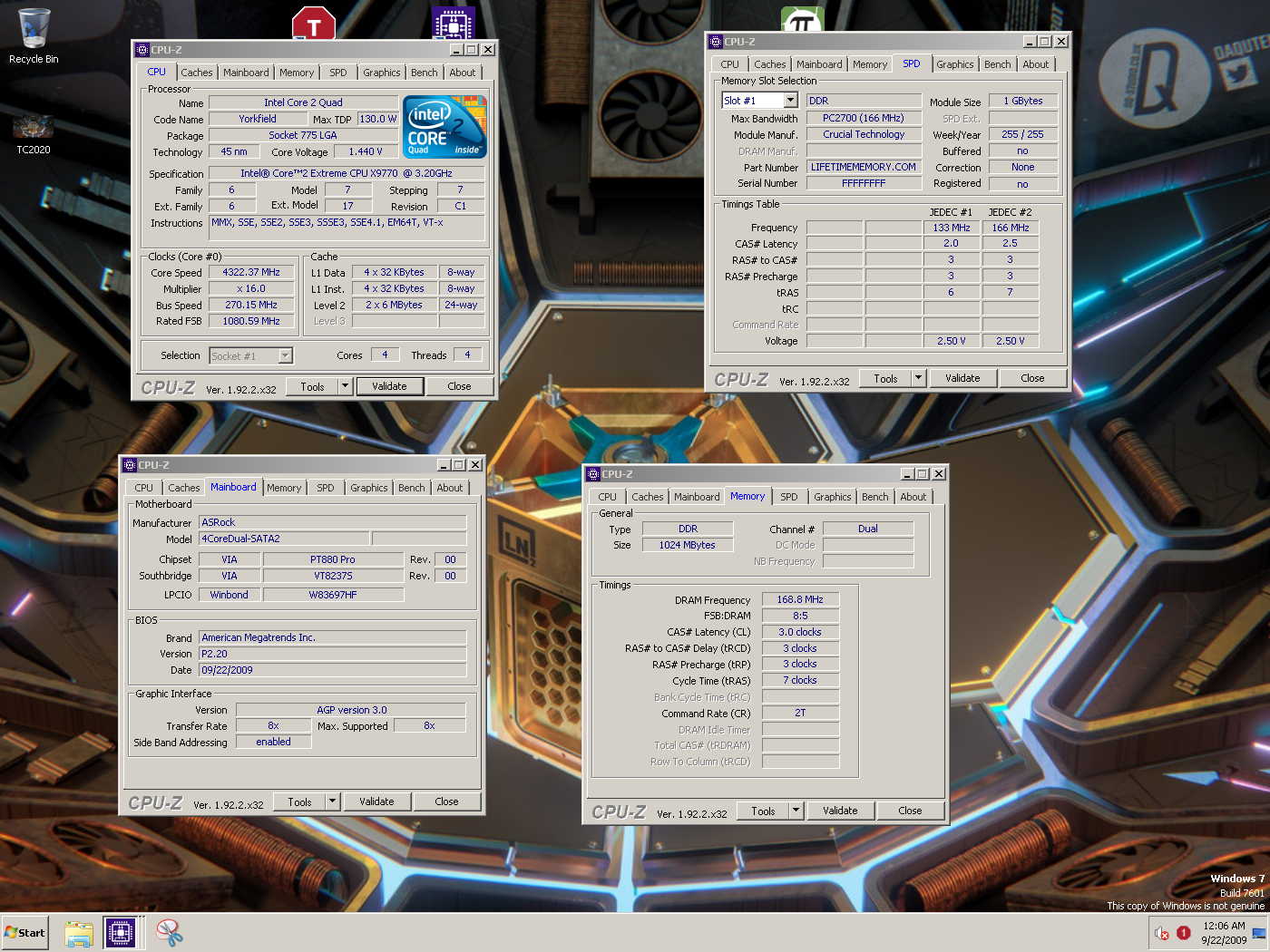Image resolution: width=1270 pixels, height=952 pixels.
Task: Click the pi desktop icon above SPD window
Action: (x=802, y=20)
